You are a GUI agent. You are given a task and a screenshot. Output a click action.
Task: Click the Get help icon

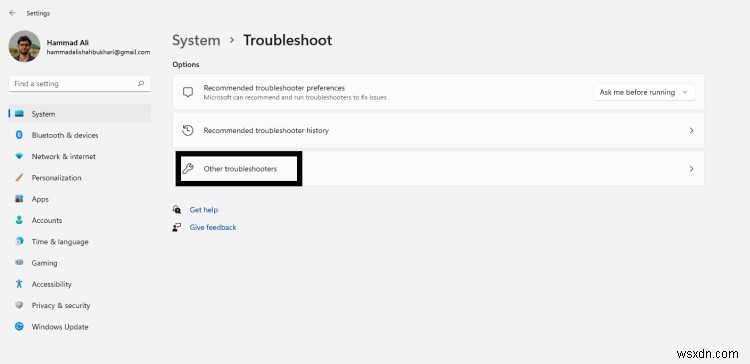pos(176,210)
